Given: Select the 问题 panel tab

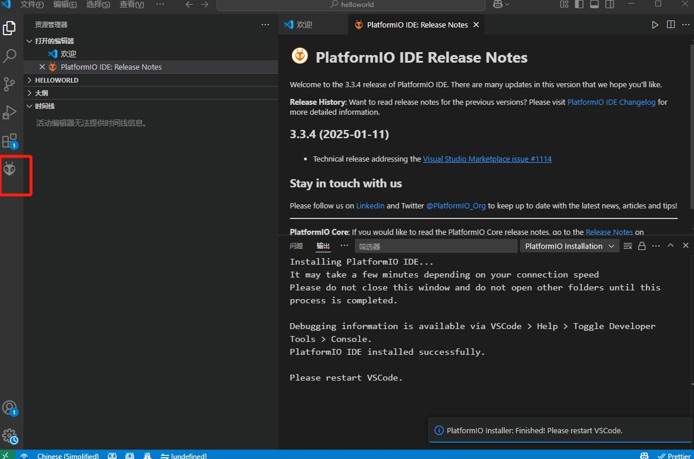Looking at the screenshot, I should (296, 246).
